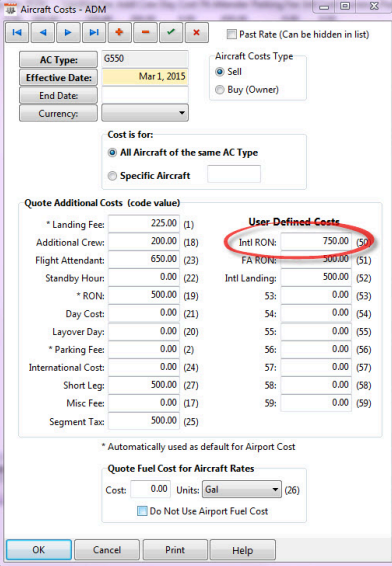Edit the Standby Hour value field
The height and width of the screenshot is (566, 392).
point(144,277)
